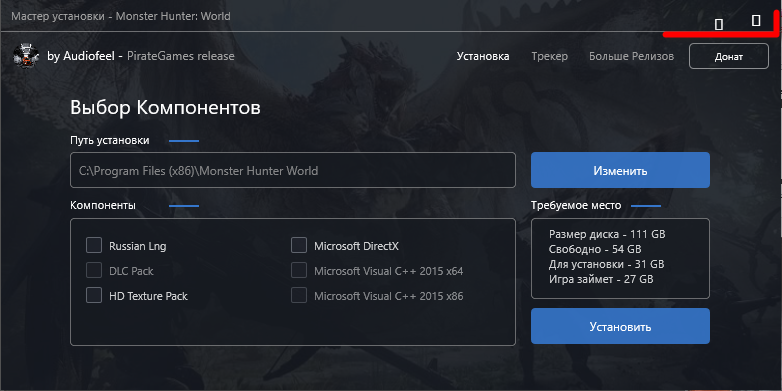Enable the Microsoft DirectX component
This screenshot has height=391, width=782.
point(299,245)
